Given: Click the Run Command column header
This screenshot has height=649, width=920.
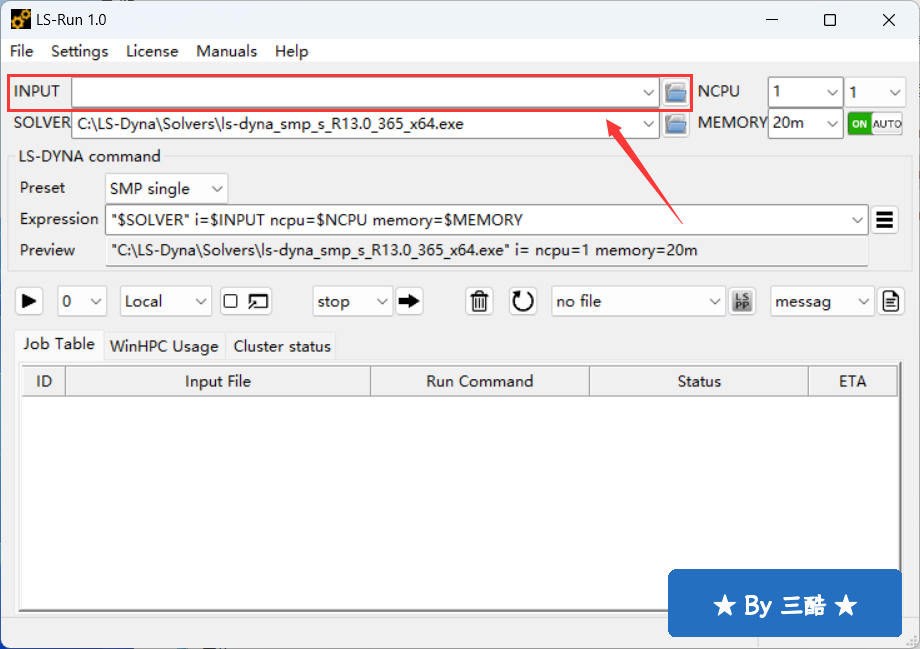Looking at the screenshot, I should [479, 381].
